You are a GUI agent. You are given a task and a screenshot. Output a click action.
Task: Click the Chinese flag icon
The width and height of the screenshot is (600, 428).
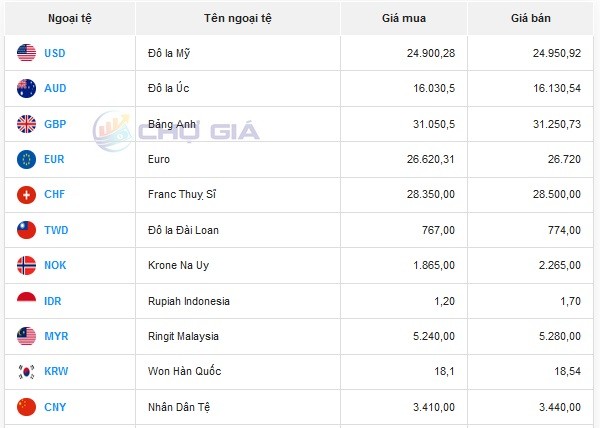(x=27, y=407)
